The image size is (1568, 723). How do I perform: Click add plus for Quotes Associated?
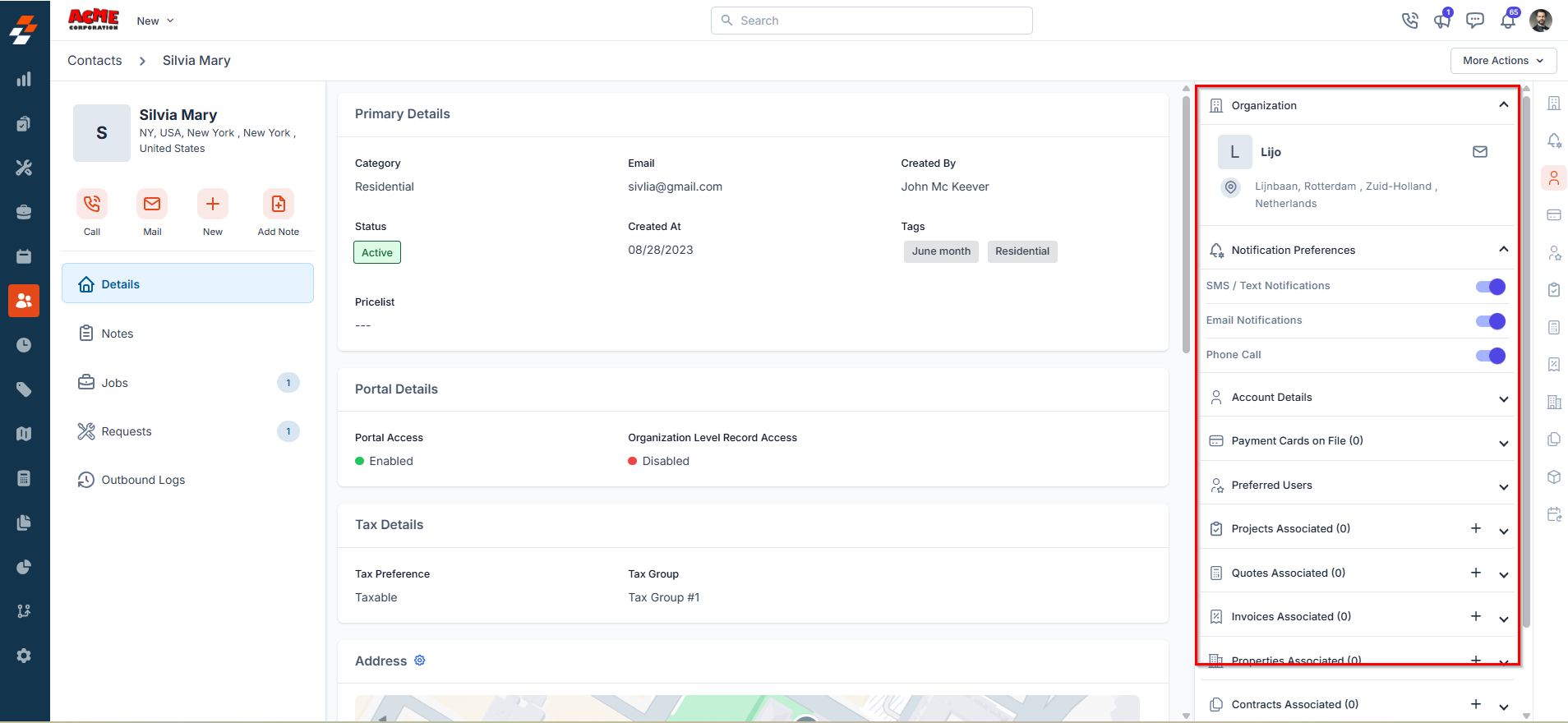(1476, 573)
